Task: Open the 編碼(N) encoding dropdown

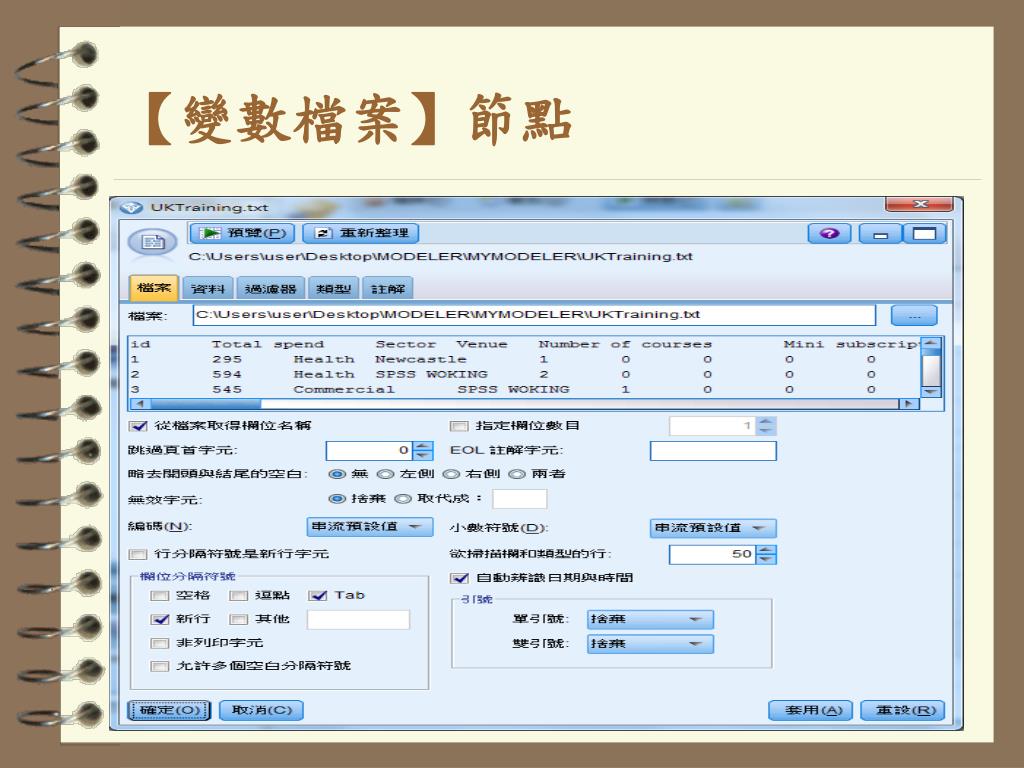Action: pyautogui.click(x=370, y=526)
